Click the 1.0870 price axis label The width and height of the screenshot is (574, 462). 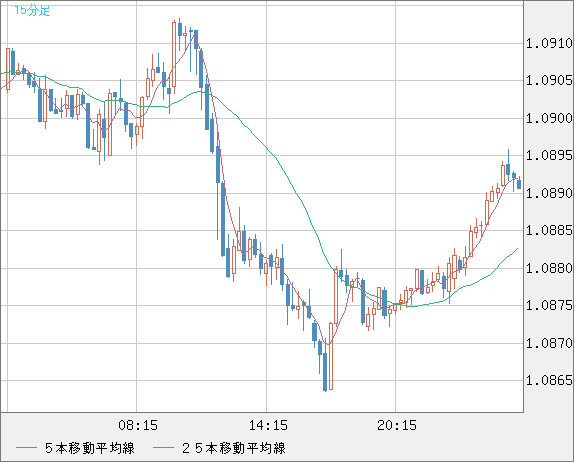(x=549, y=343)
